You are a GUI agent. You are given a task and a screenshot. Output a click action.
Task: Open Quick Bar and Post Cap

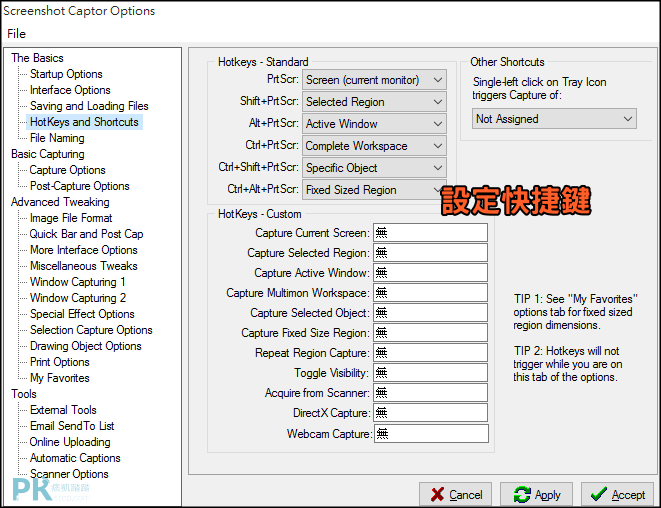coord(86,234)
